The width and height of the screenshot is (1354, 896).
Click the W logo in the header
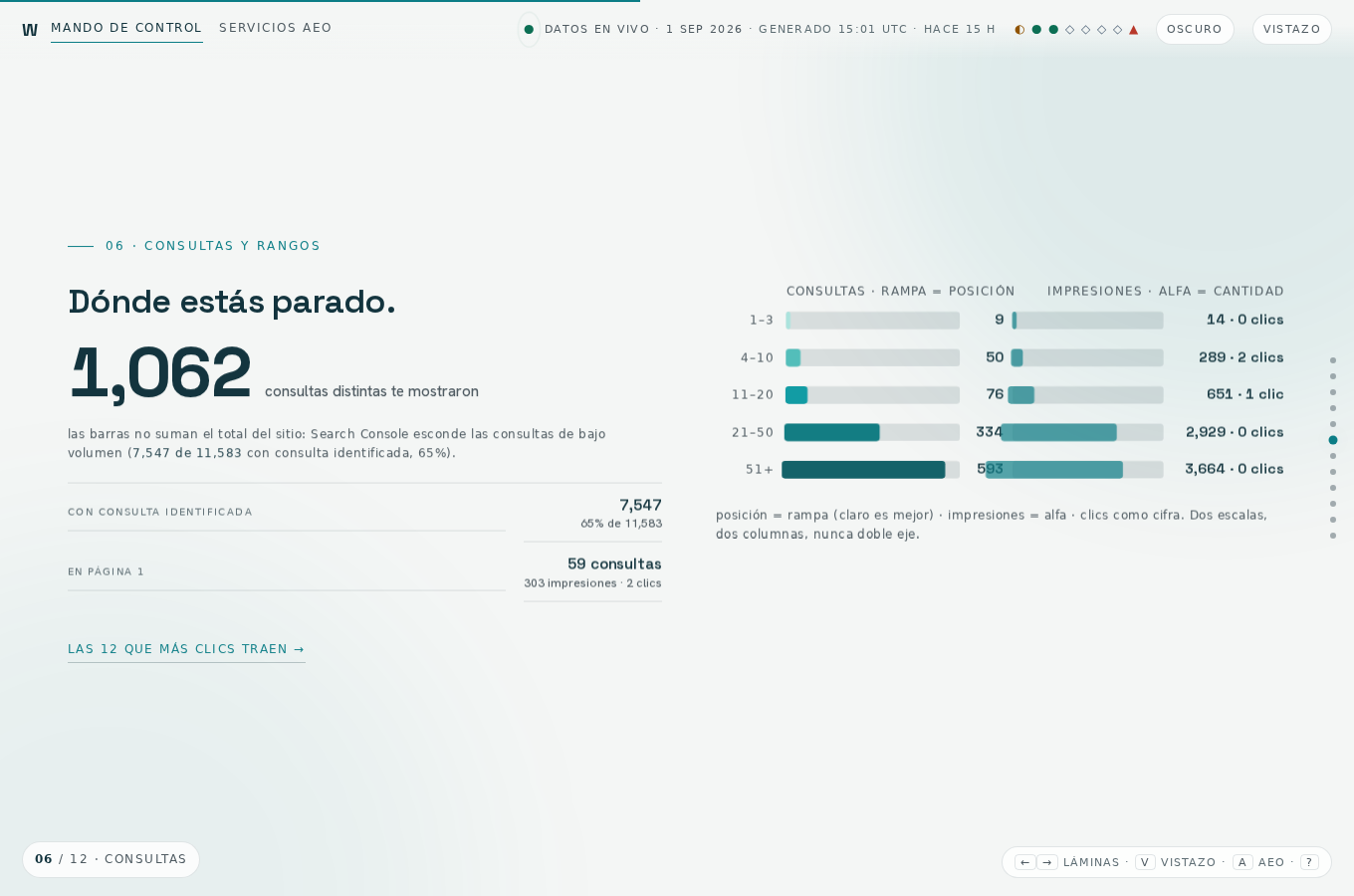click(30, 30)
